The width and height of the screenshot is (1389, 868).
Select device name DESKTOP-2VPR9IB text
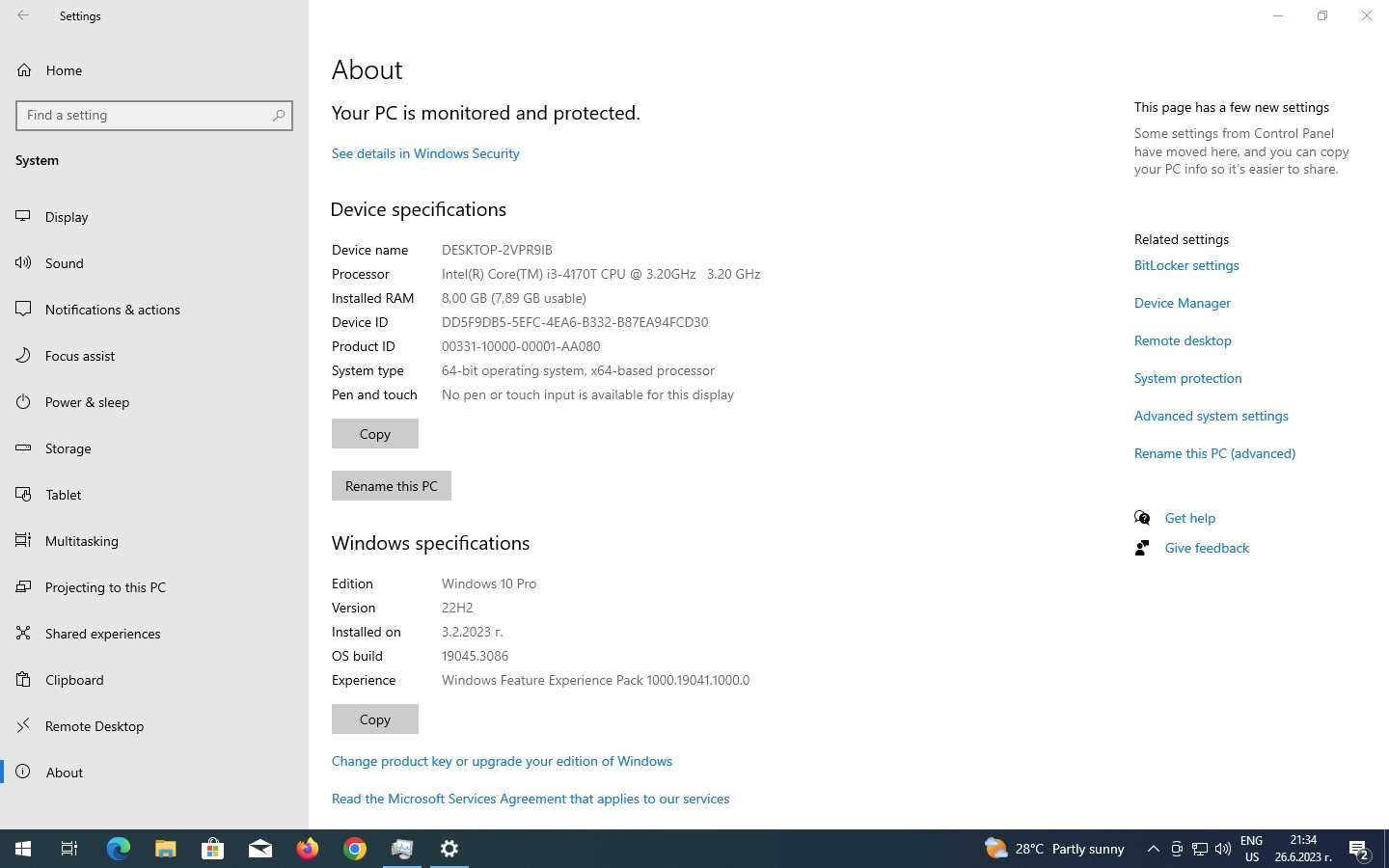pyautogui.click(x=497, y=250)
